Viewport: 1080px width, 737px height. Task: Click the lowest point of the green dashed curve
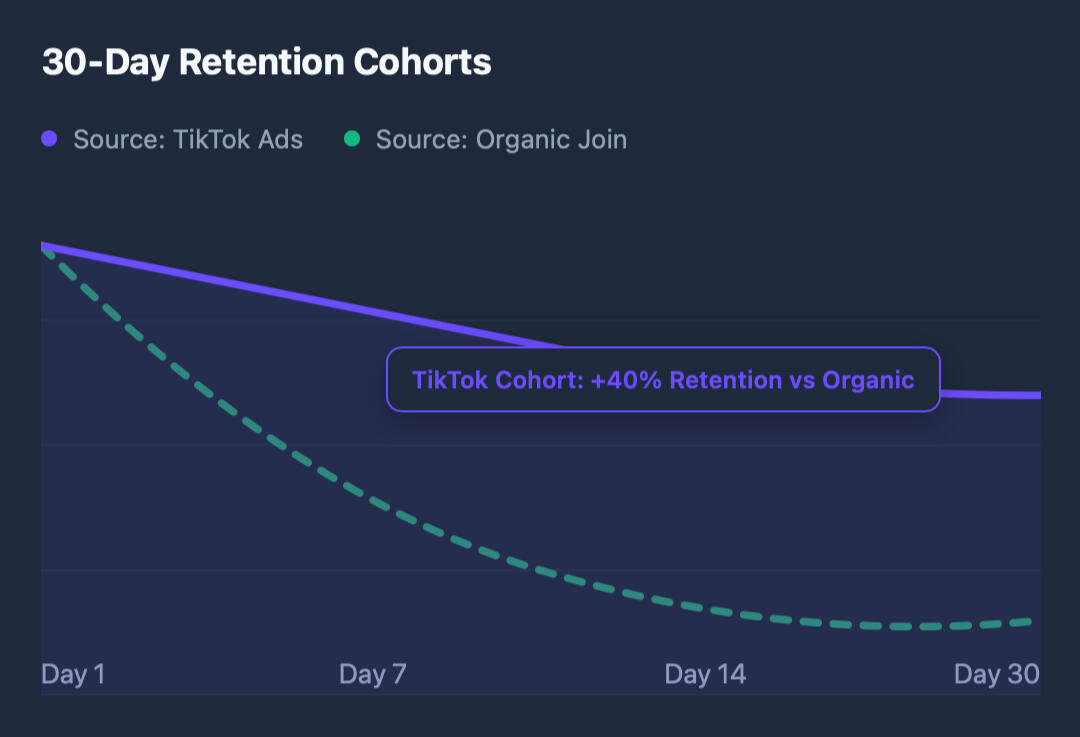pos(920,627)
